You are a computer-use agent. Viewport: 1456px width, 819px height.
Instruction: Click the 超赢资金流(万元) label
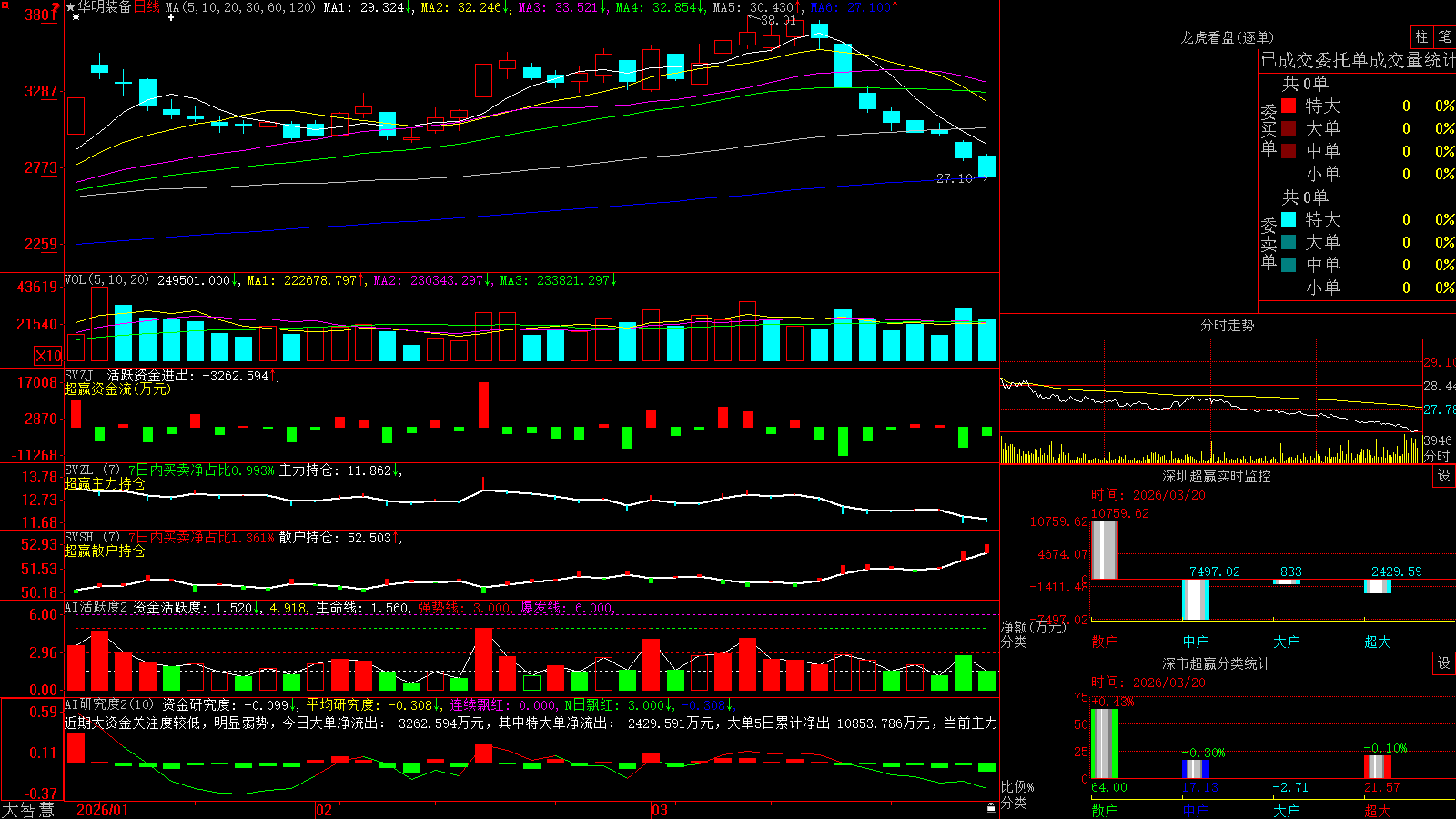tap(117, 389)
